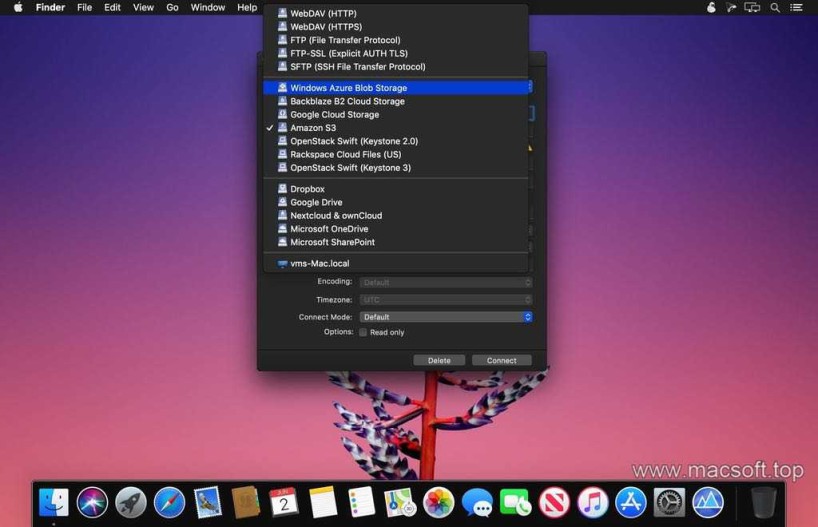Select Windows Azure Blob Storage protocol

tap(348, 88)
